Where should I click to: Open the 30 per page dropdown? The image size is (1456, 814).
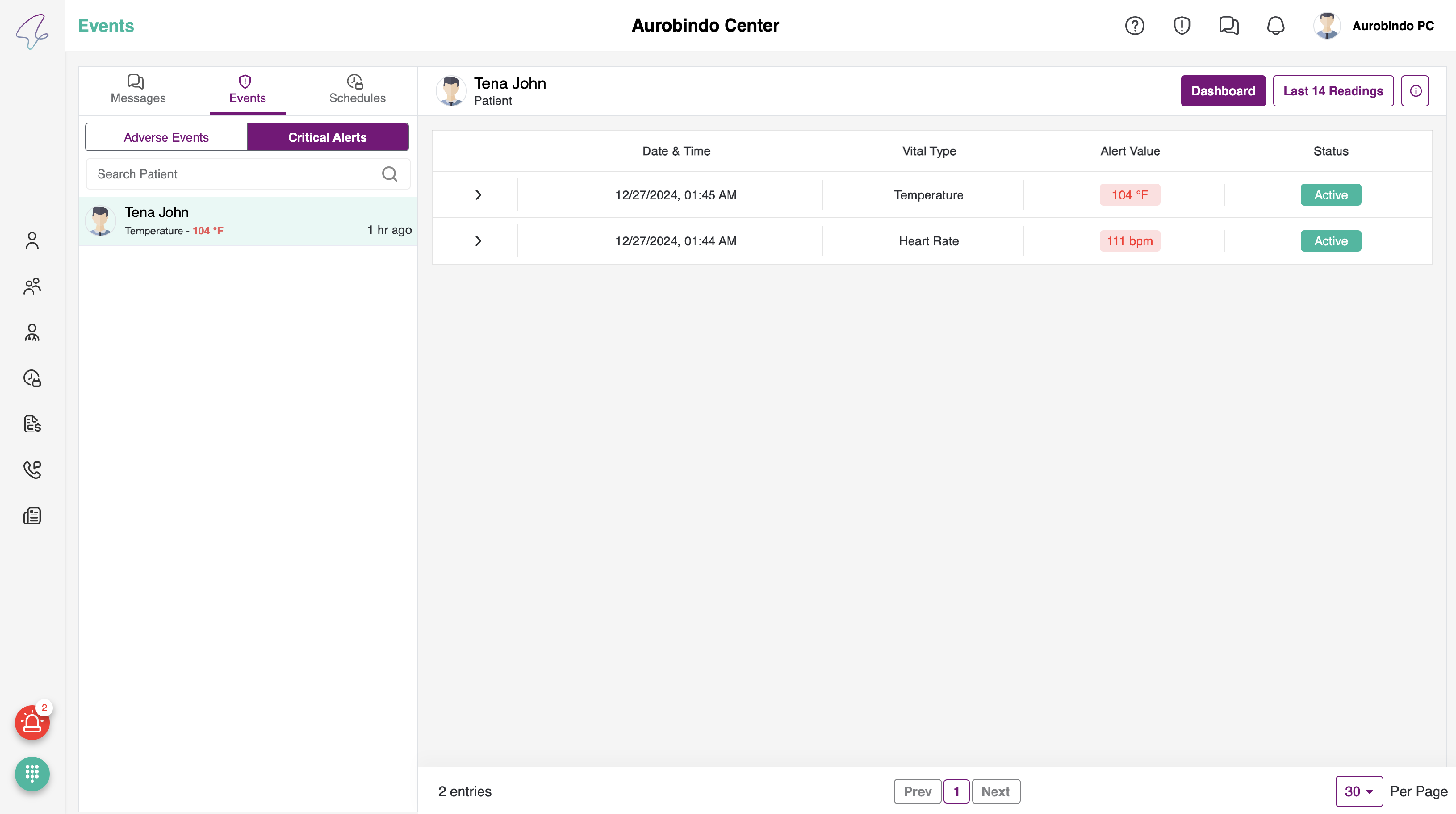[x=1358, y=791]
